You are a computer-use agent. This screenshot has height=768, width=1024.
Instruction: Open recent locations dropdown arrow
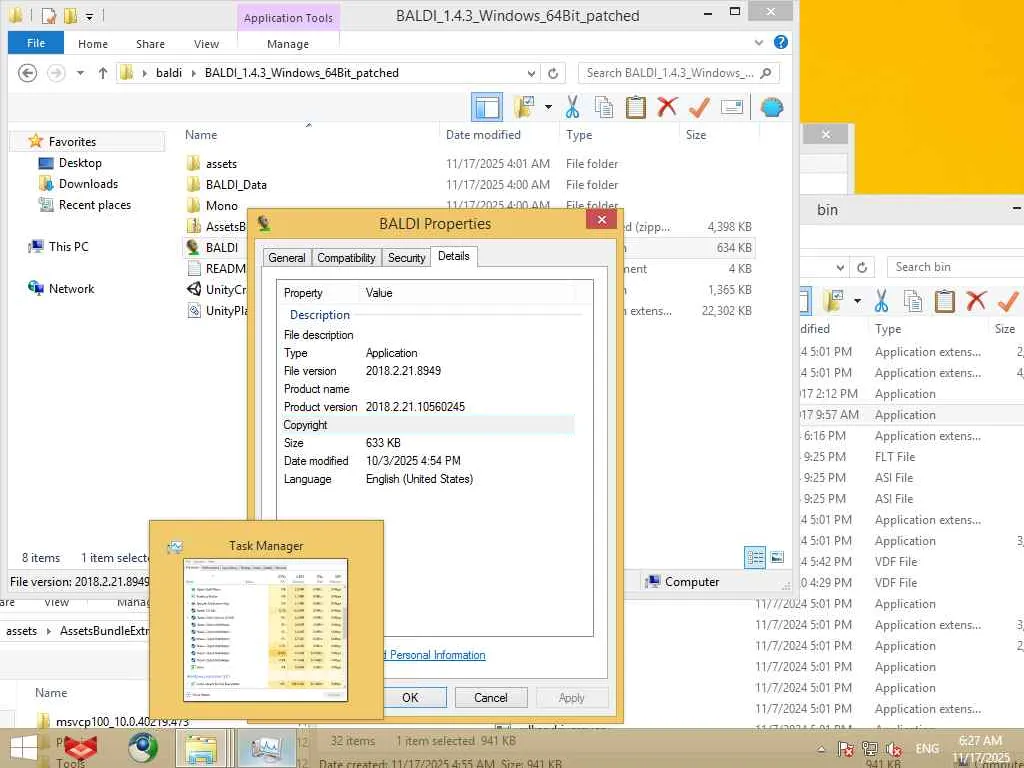coord(80,73)
